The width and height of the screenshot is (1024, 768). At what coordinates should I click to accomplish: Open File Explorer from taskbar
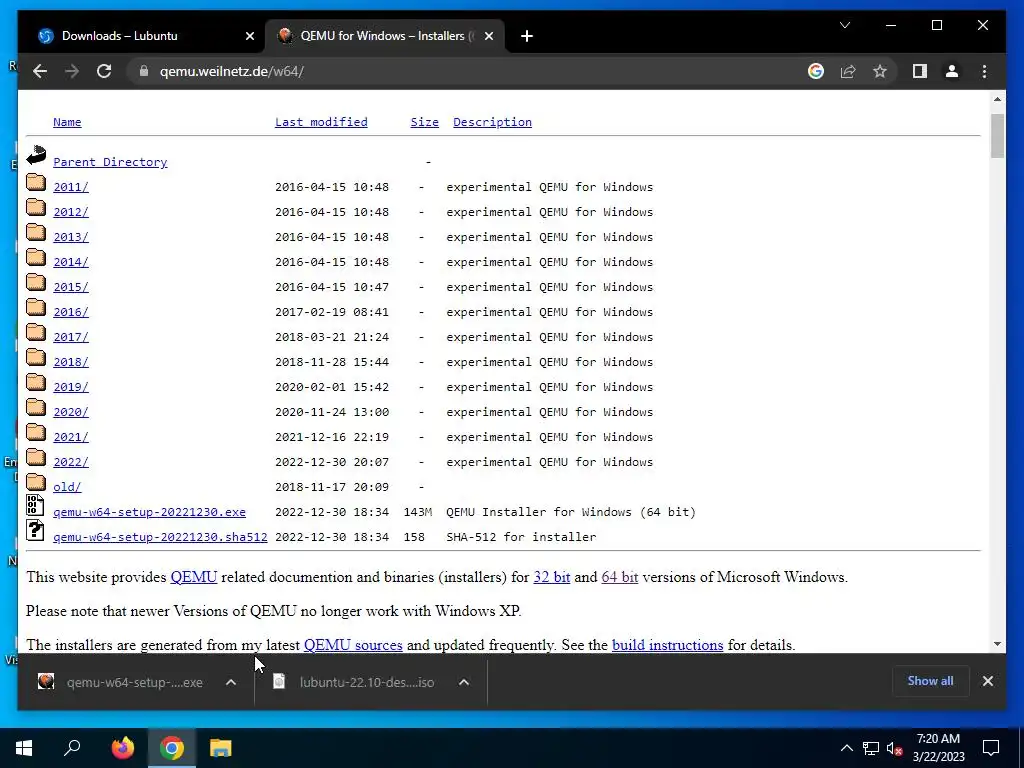pos(220,748)
